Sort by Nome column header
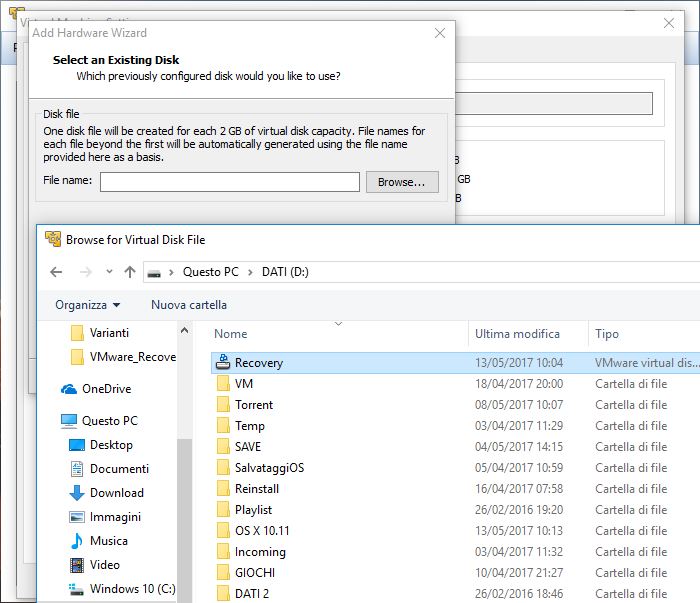Image resolution: width=700 pixels, height=603 pixels. point(230,334)
